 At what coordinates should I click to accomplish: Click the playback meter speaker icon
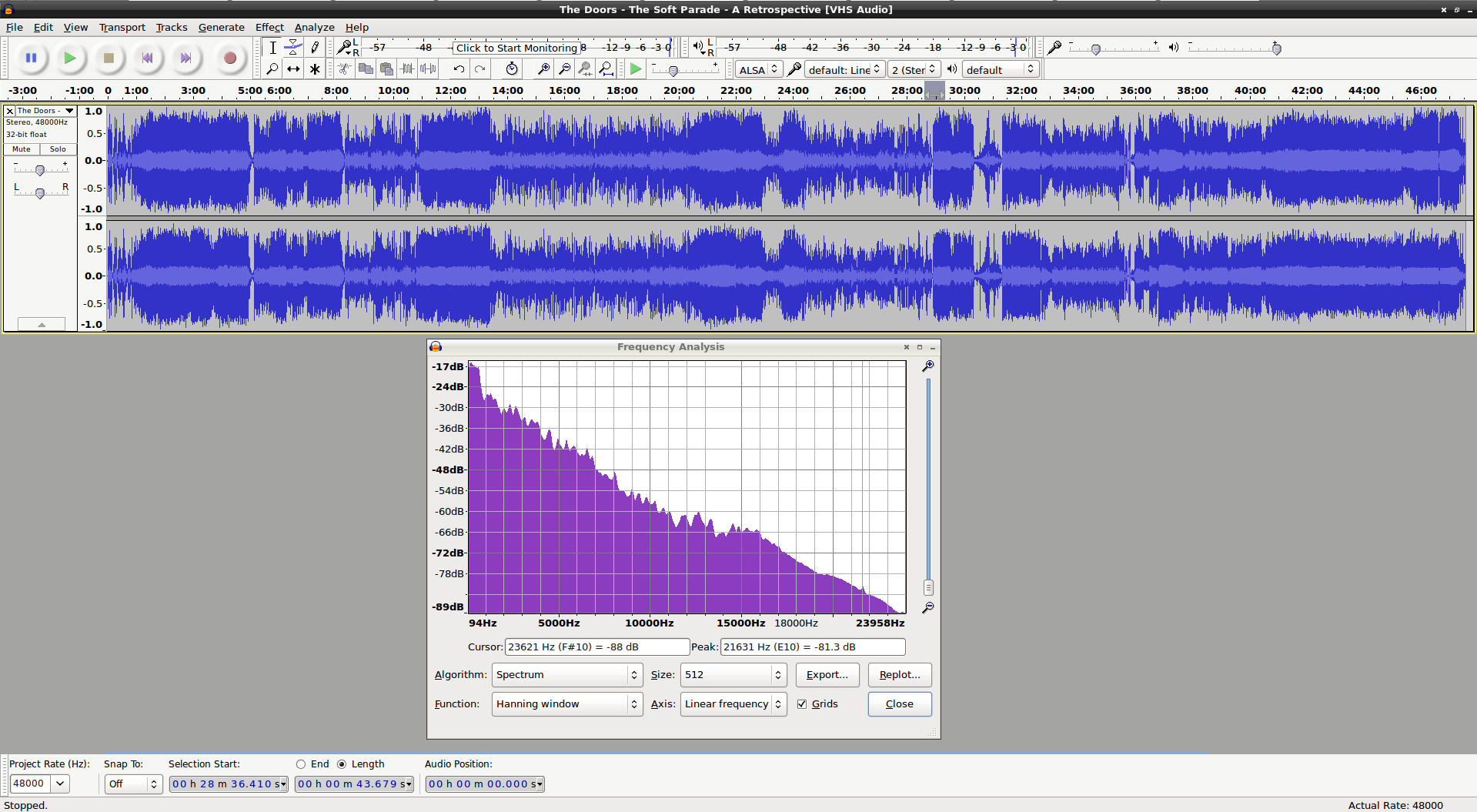697,48
